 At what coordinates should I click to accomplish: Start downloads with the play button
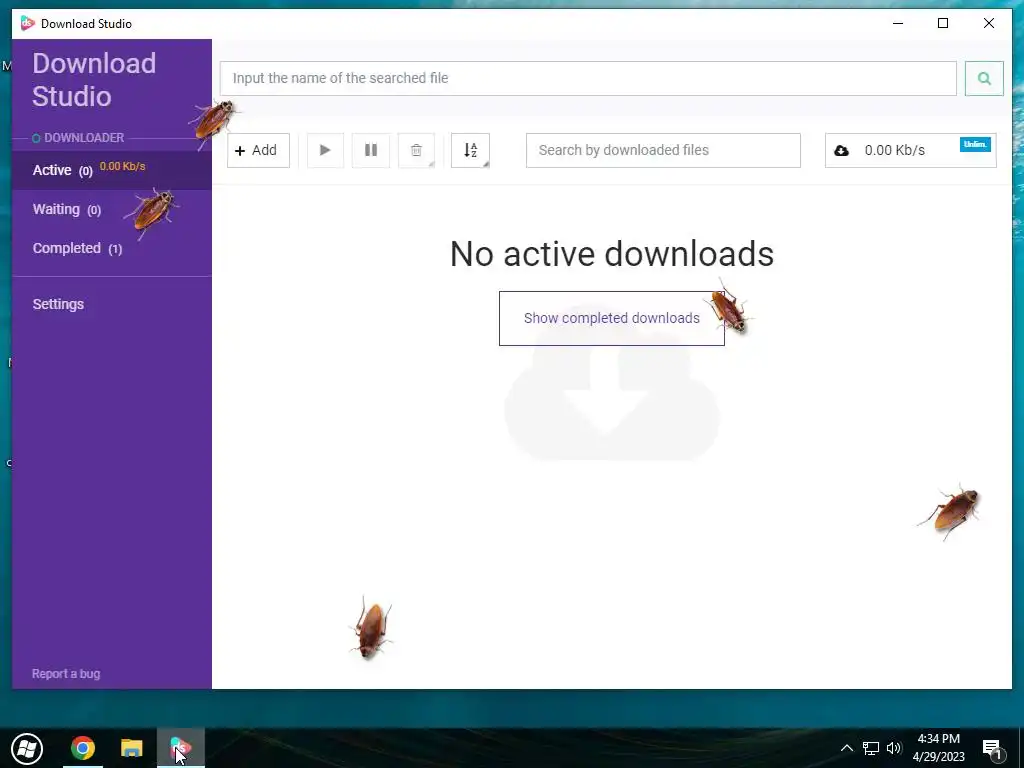(x=325, y=150)
